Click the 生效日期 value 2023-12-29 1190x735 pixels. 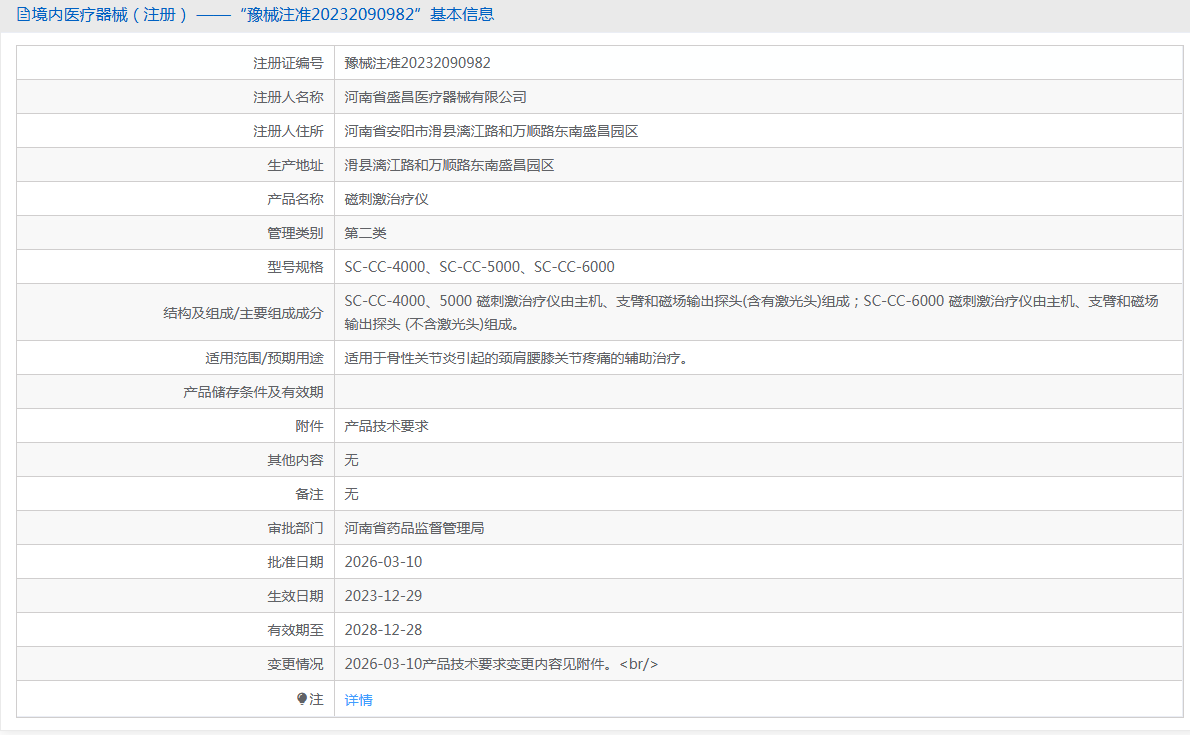coord(383,596)
